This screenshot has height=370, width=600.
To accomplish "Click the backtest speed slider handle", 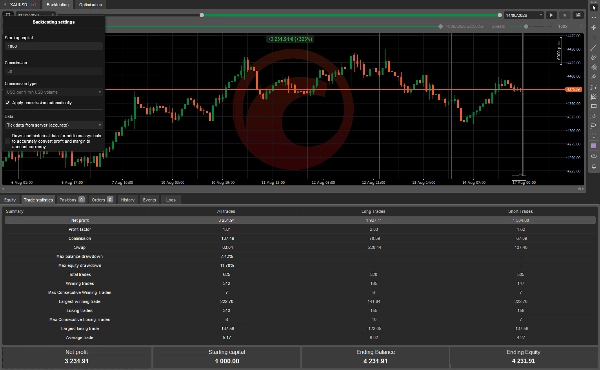I will [526, 26].
